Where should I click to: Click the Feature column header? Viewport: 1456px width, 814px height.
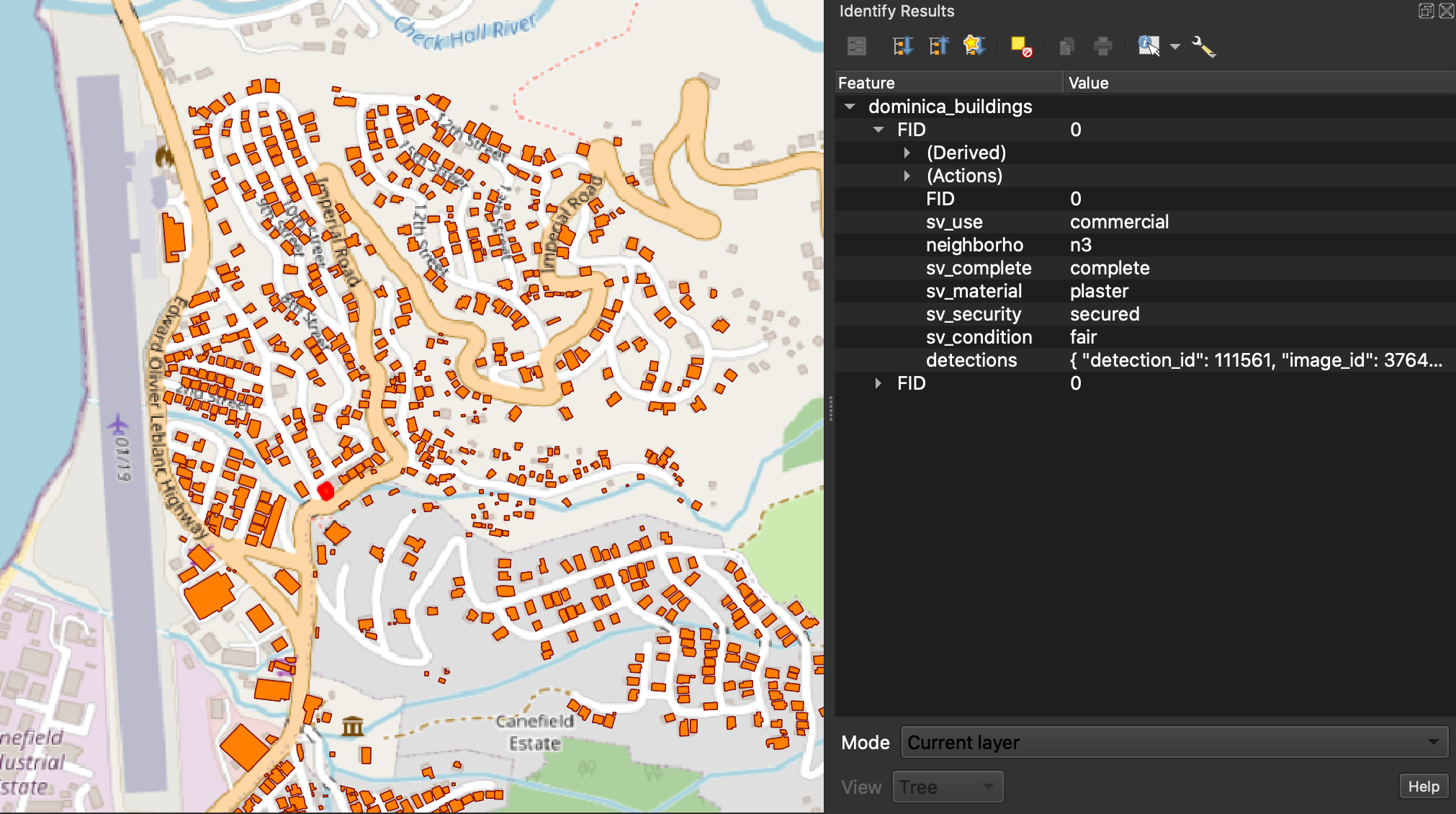[x=948, y=83]
